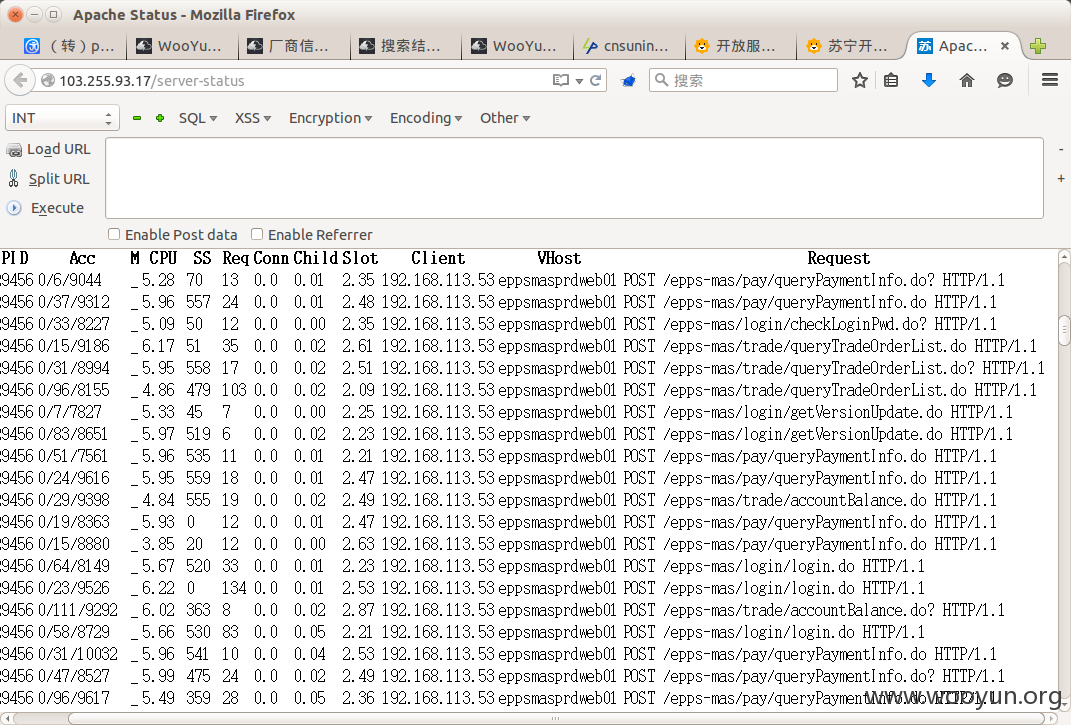Expand the Encryption dropdown menu
Screen dimensions: 1071x725
pos(331,118)
